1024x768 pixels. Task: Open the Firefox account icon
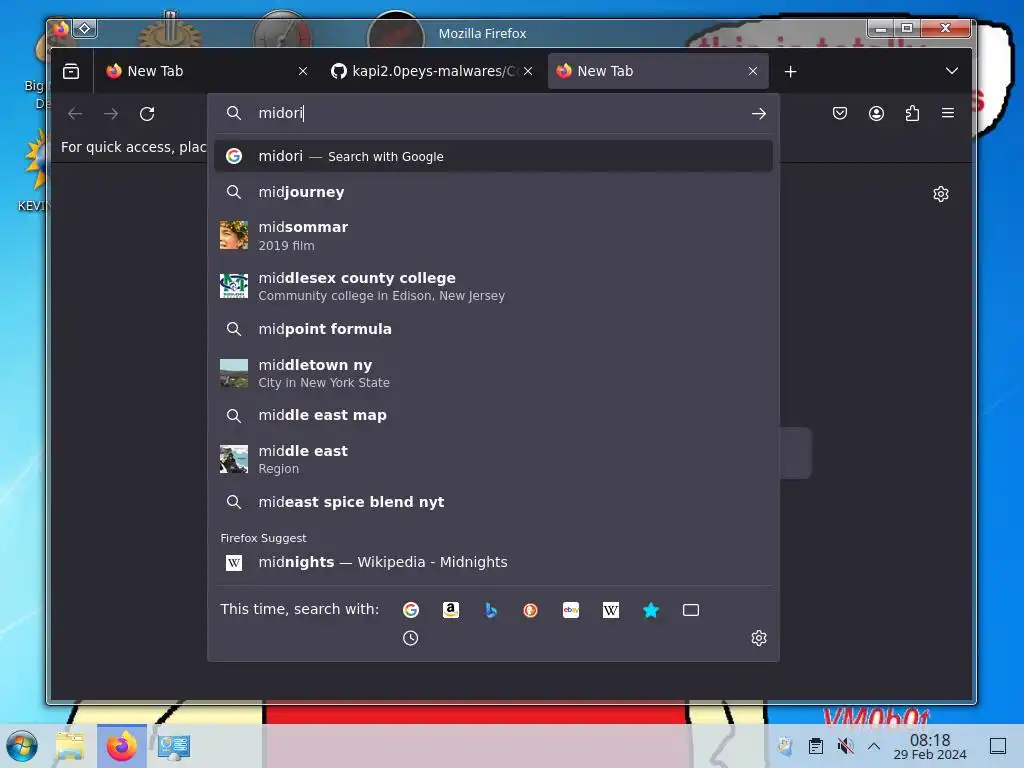876,114
